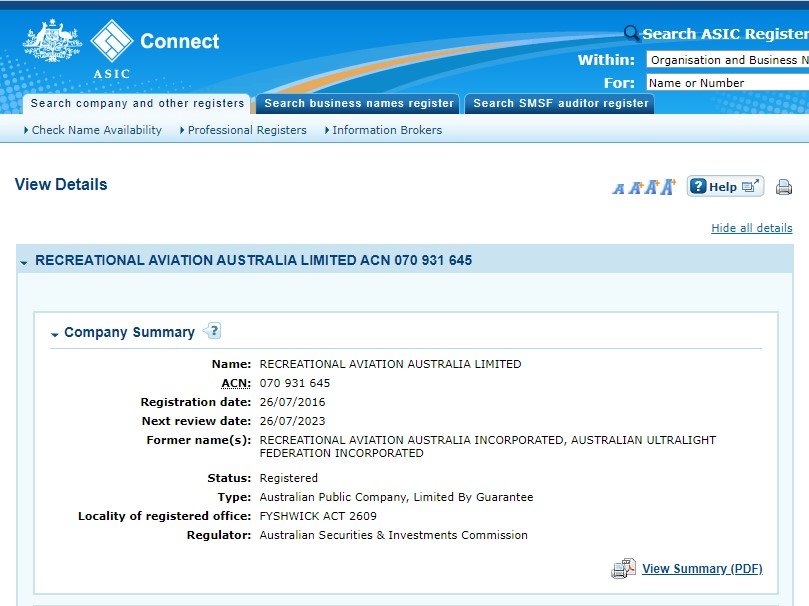This screenshot has width=809, height=606.
Task: Click the Hide all details link
Action: point(752,228)
